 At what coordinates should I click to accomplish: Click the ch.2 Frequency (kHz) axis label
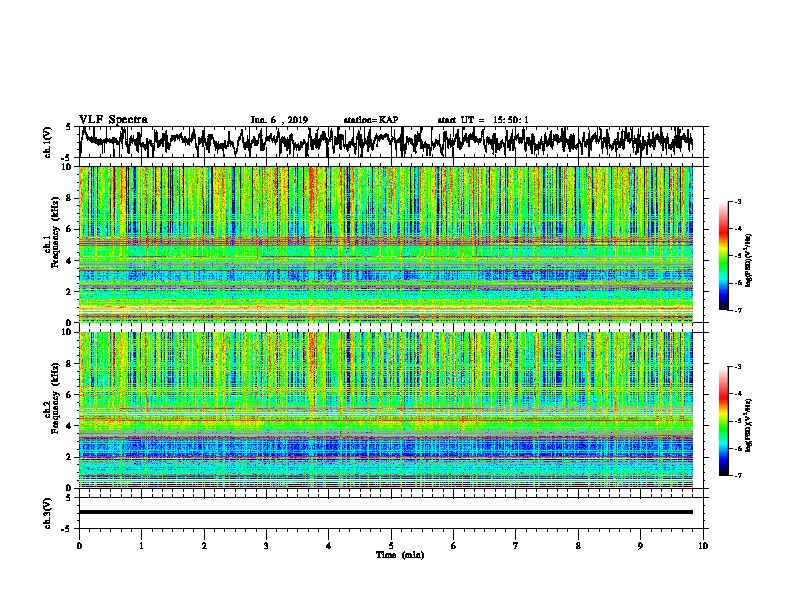[x=51, y=398]
